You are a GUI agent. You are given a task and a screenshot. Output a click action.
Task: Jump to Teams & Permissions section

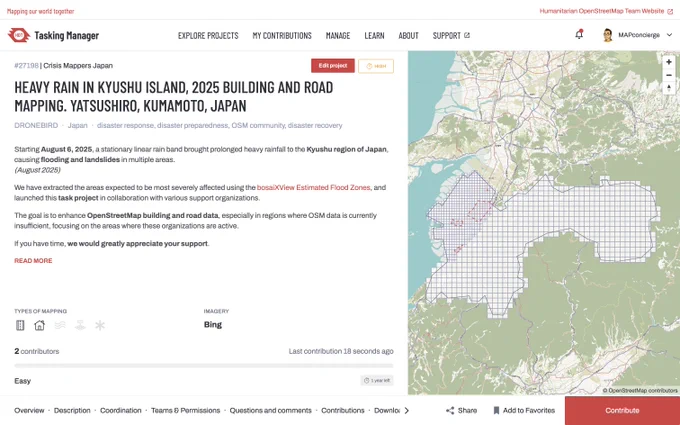click(x=186, y=410)
